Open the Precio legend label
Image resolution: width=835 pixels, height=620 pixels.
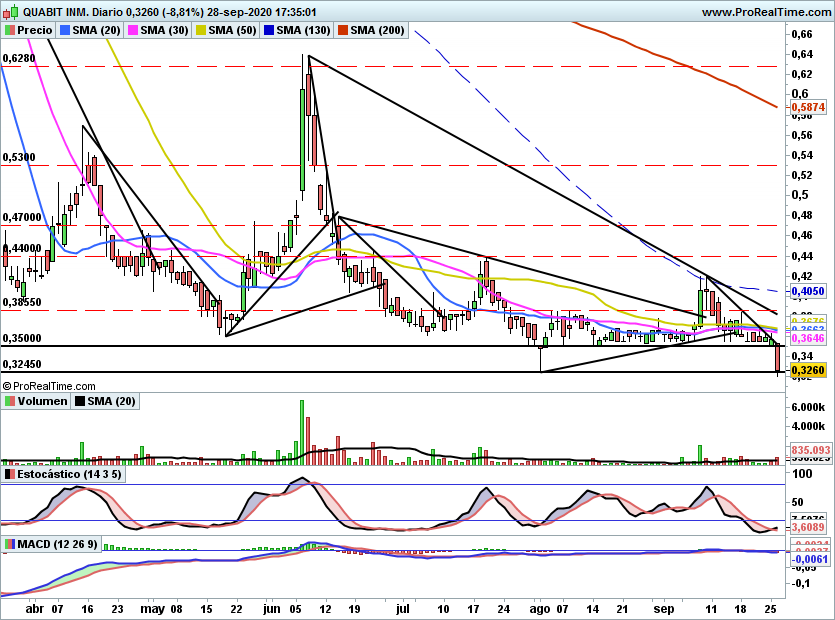(x=35, y=30)
